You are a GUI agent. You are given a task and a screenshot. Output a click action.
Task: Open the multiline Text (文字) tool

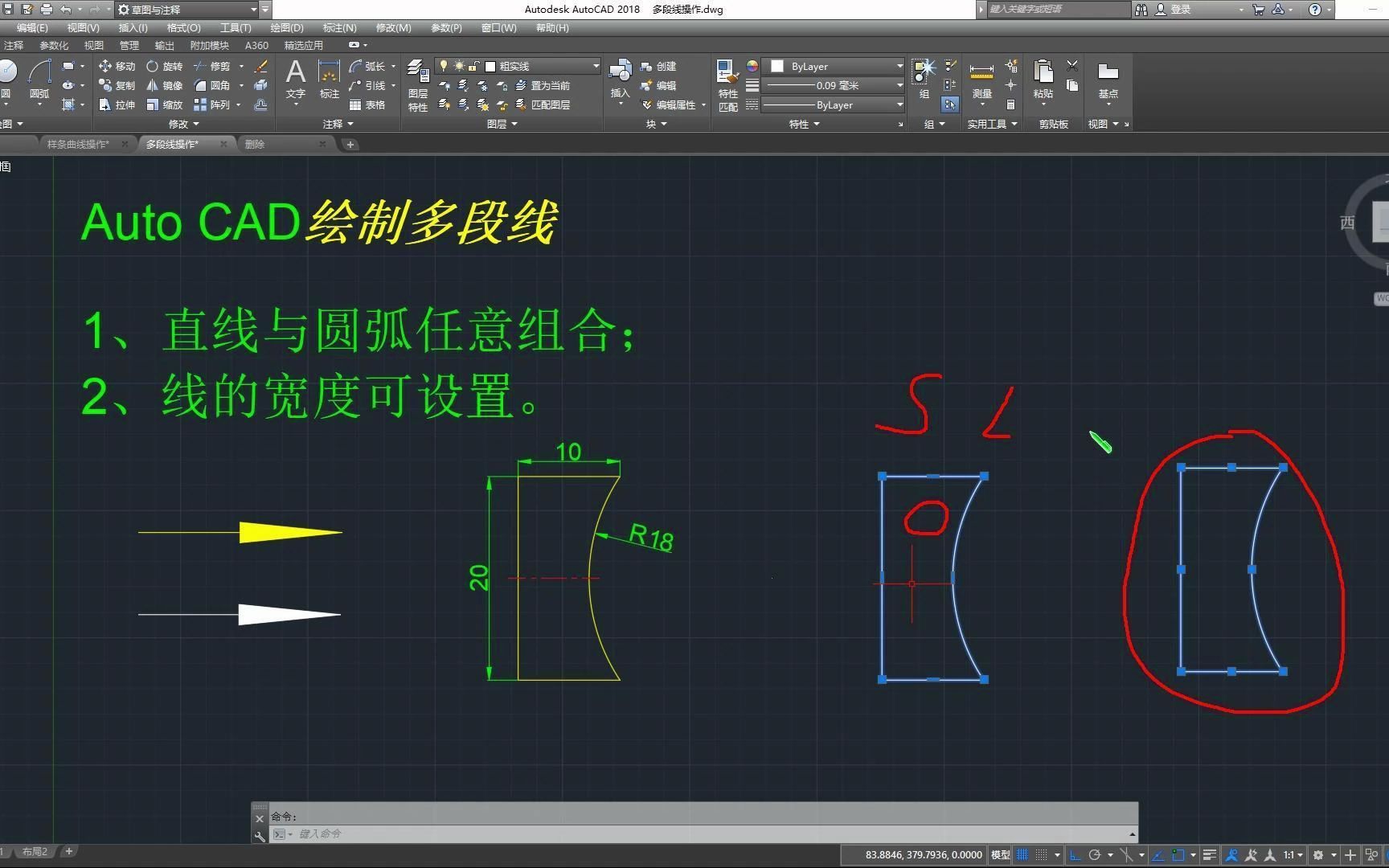(295, 76)
